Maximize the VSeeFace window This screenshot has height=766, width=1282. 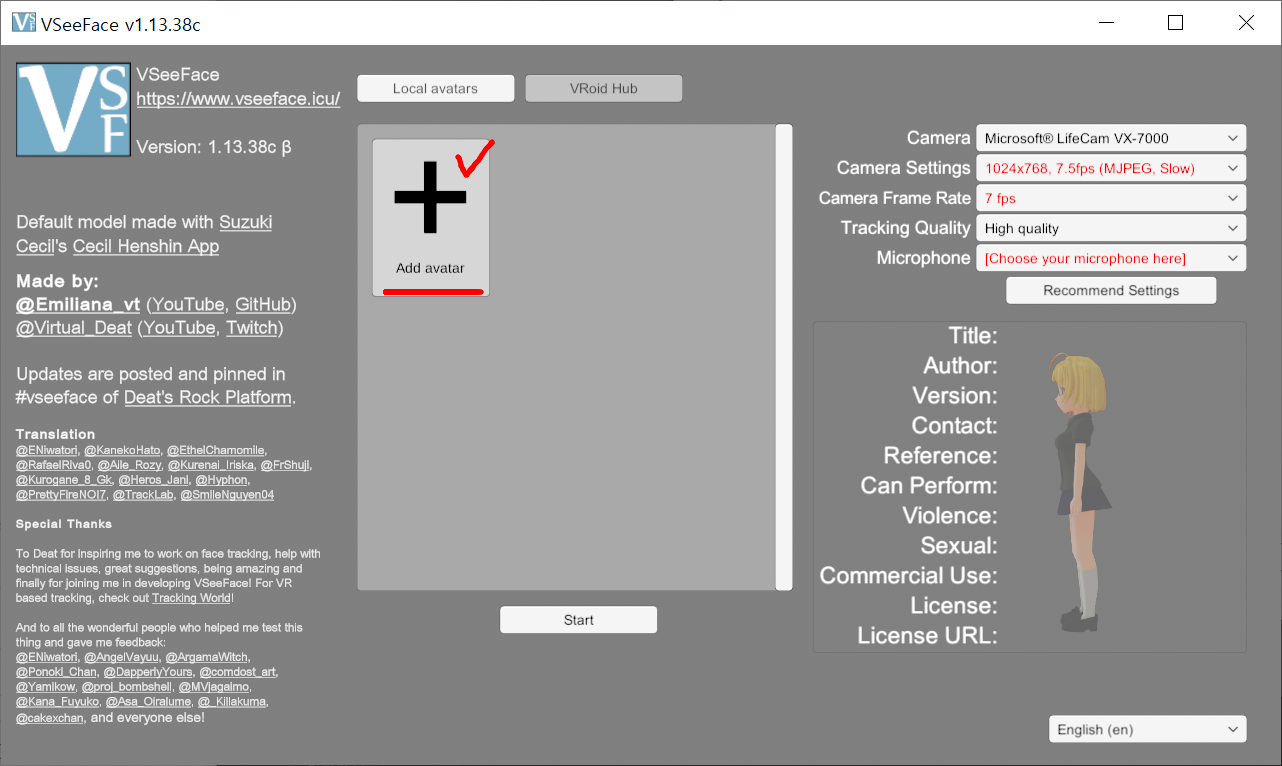tap(1176, 23)
